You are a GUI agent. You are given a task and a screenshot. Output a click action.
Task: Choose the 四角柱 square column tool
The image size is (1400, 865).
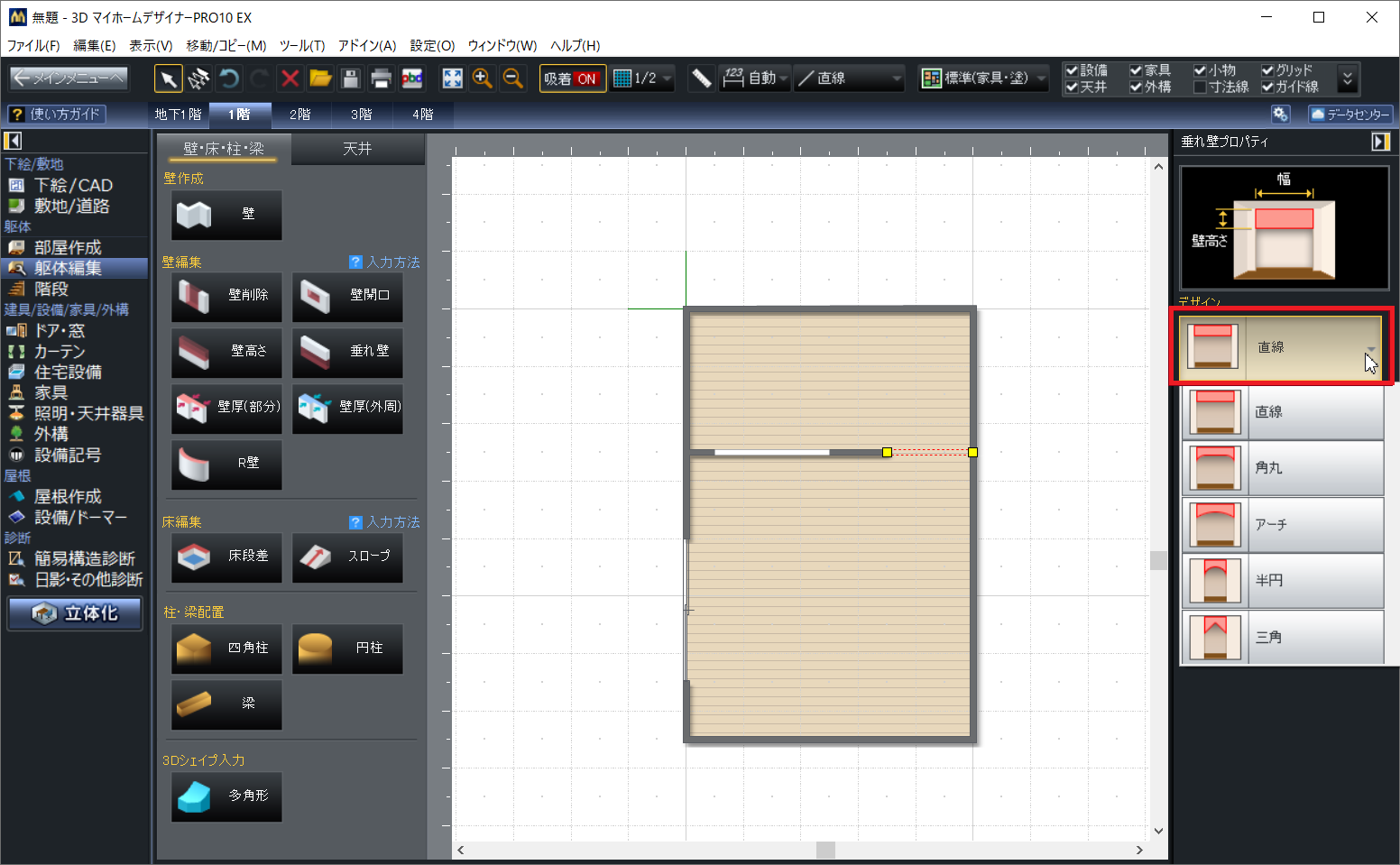click(x=226, y=648)
